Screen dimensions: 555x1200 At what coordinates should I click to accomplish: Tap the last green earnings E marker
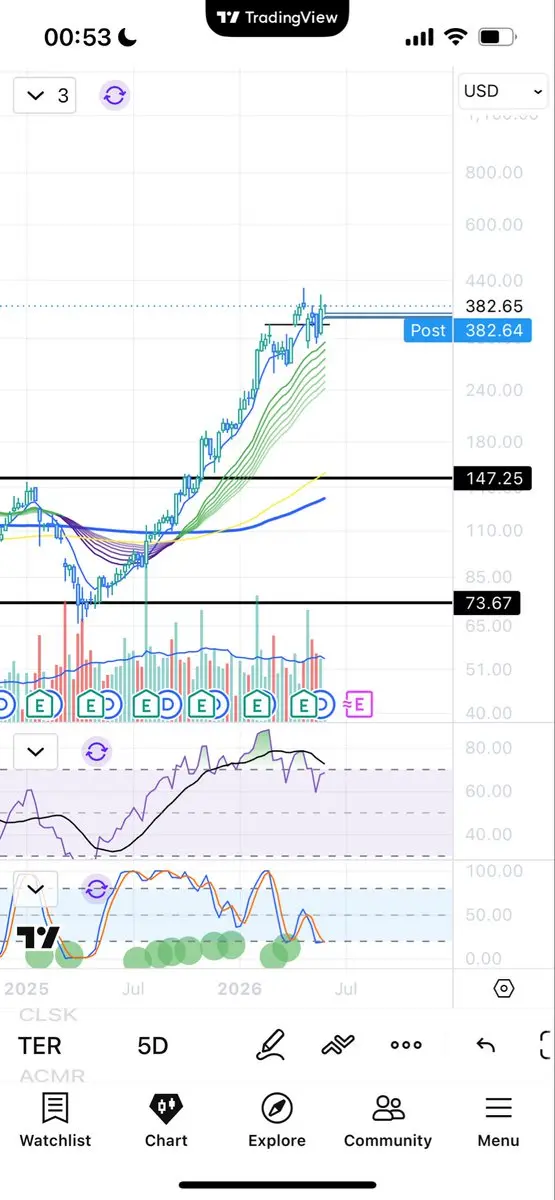click(306, 705)
